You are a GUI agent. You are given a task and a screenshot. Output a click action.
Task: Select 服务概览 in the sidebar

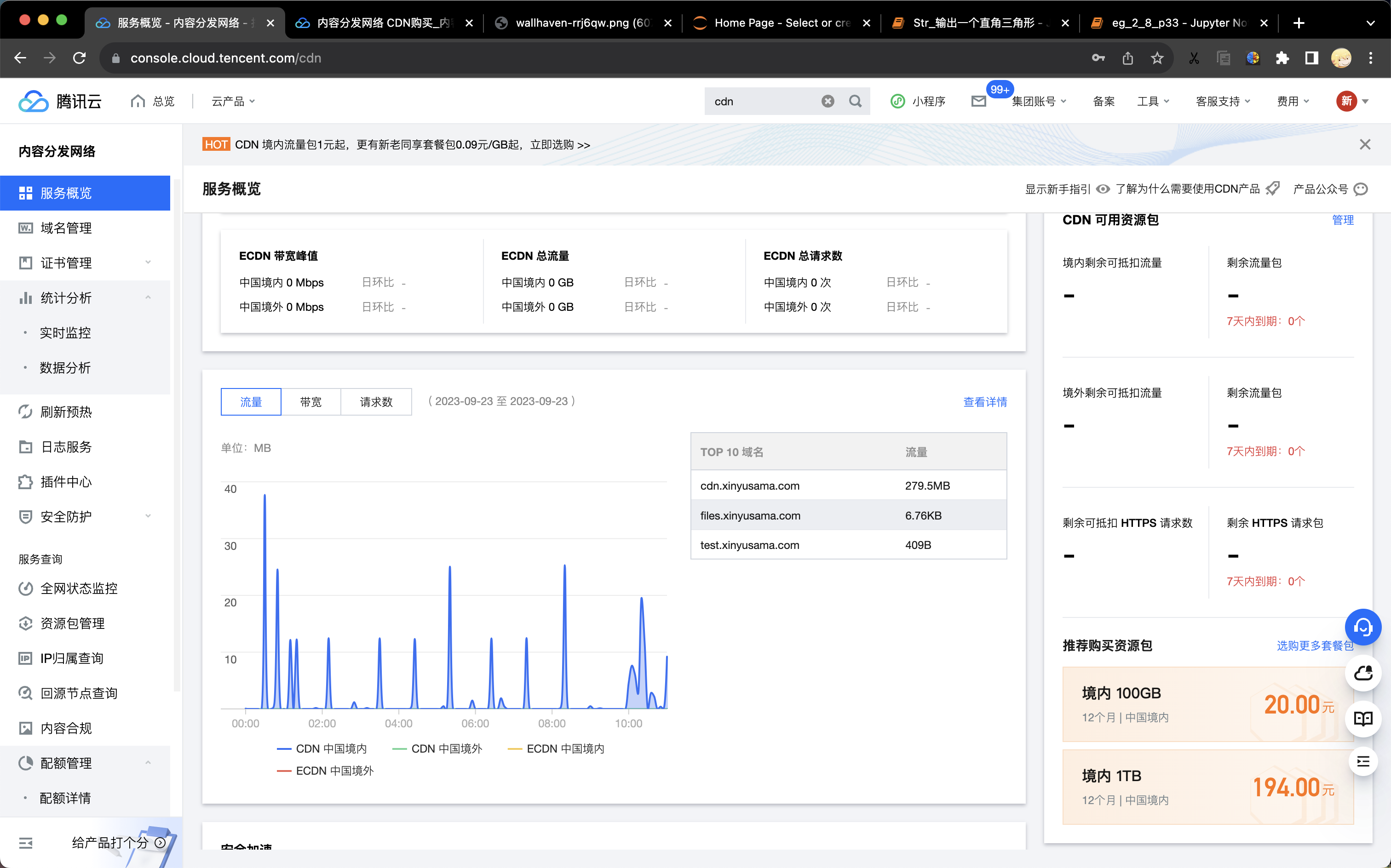click(x=85, y=193)
